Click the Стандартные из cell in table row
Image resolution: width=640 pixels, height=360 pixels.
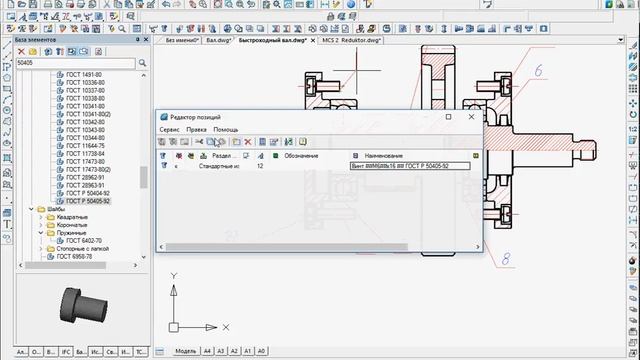click(x=219, y=166)
